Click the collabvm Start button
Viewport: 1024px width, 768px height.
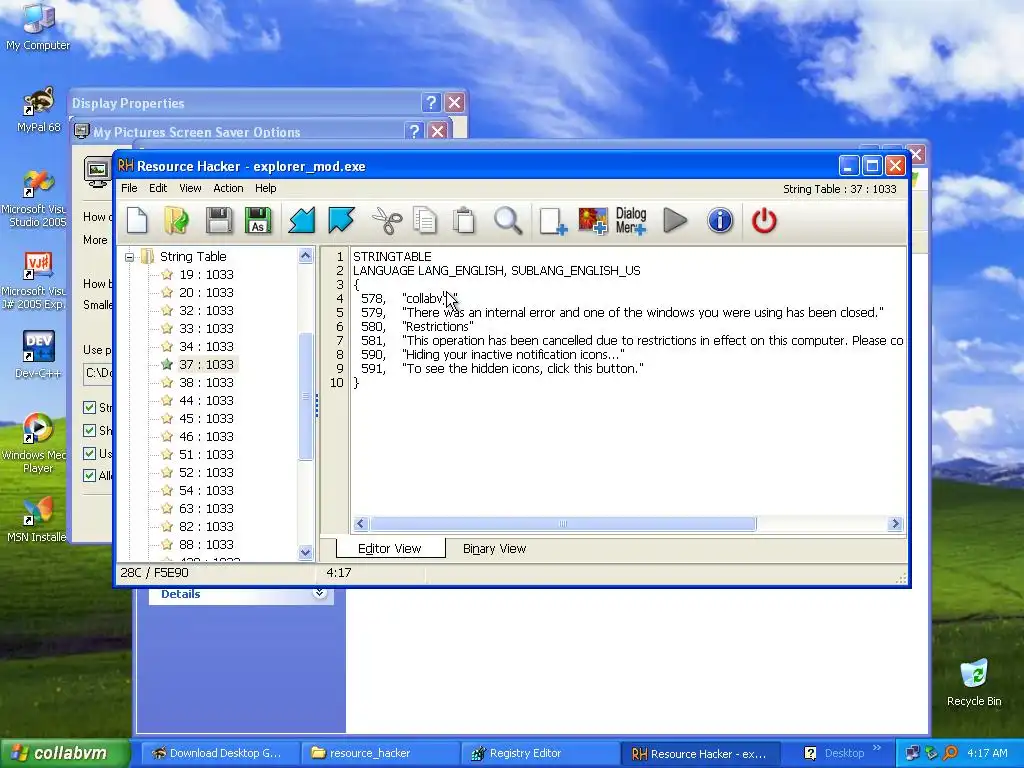click(65, 753)
